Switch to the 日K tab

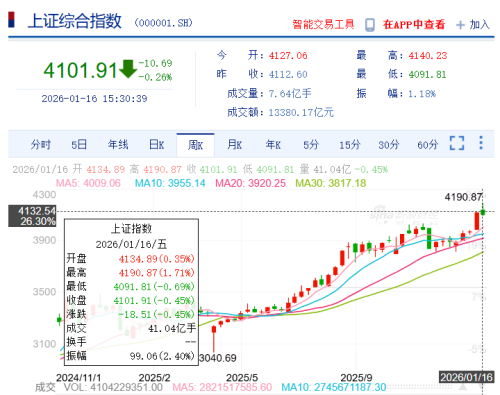(156, 145)
